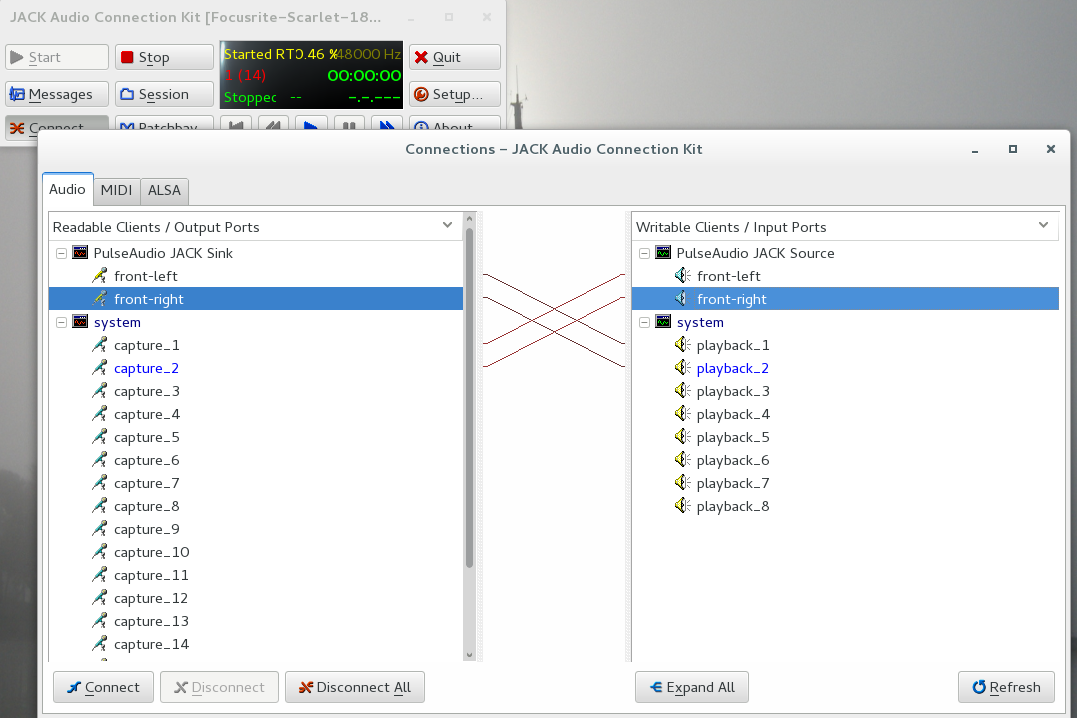
Task: Click the speaker icon of playback_2
Action: point(682,368)
